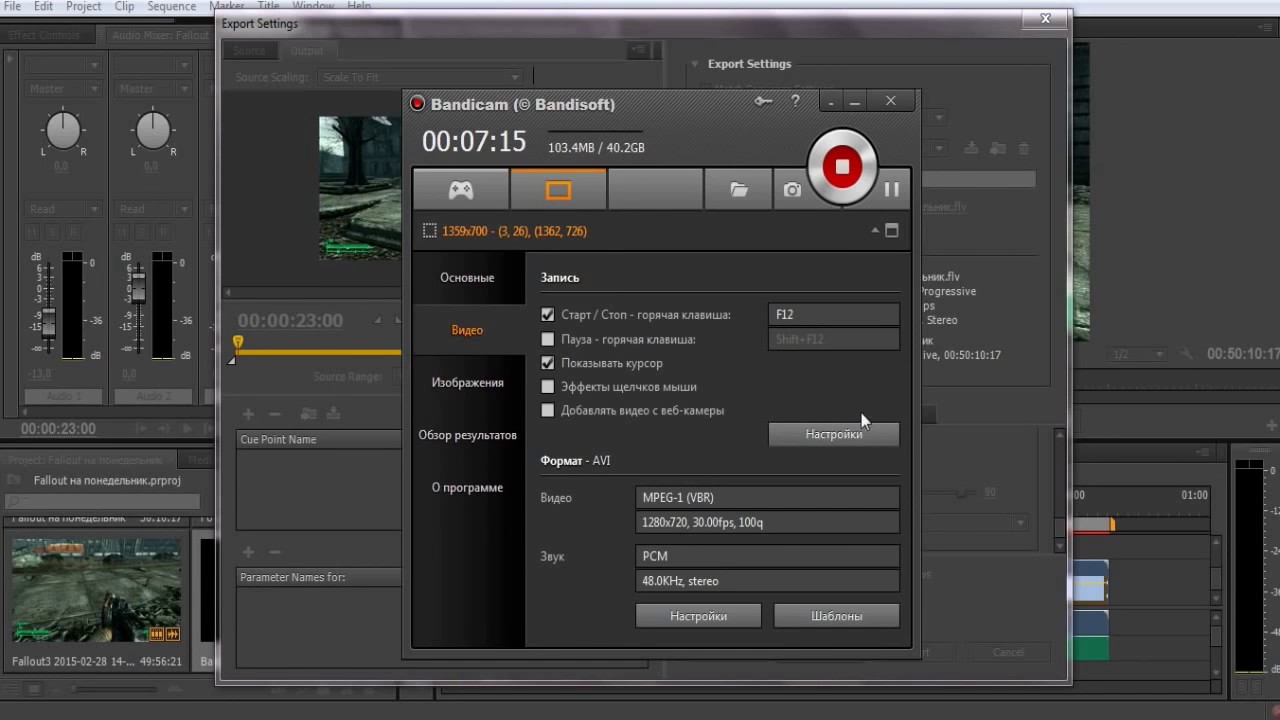Click the blank Bandicam toolbar tab
Screen dimensions: 1280x720
[655, 190]
